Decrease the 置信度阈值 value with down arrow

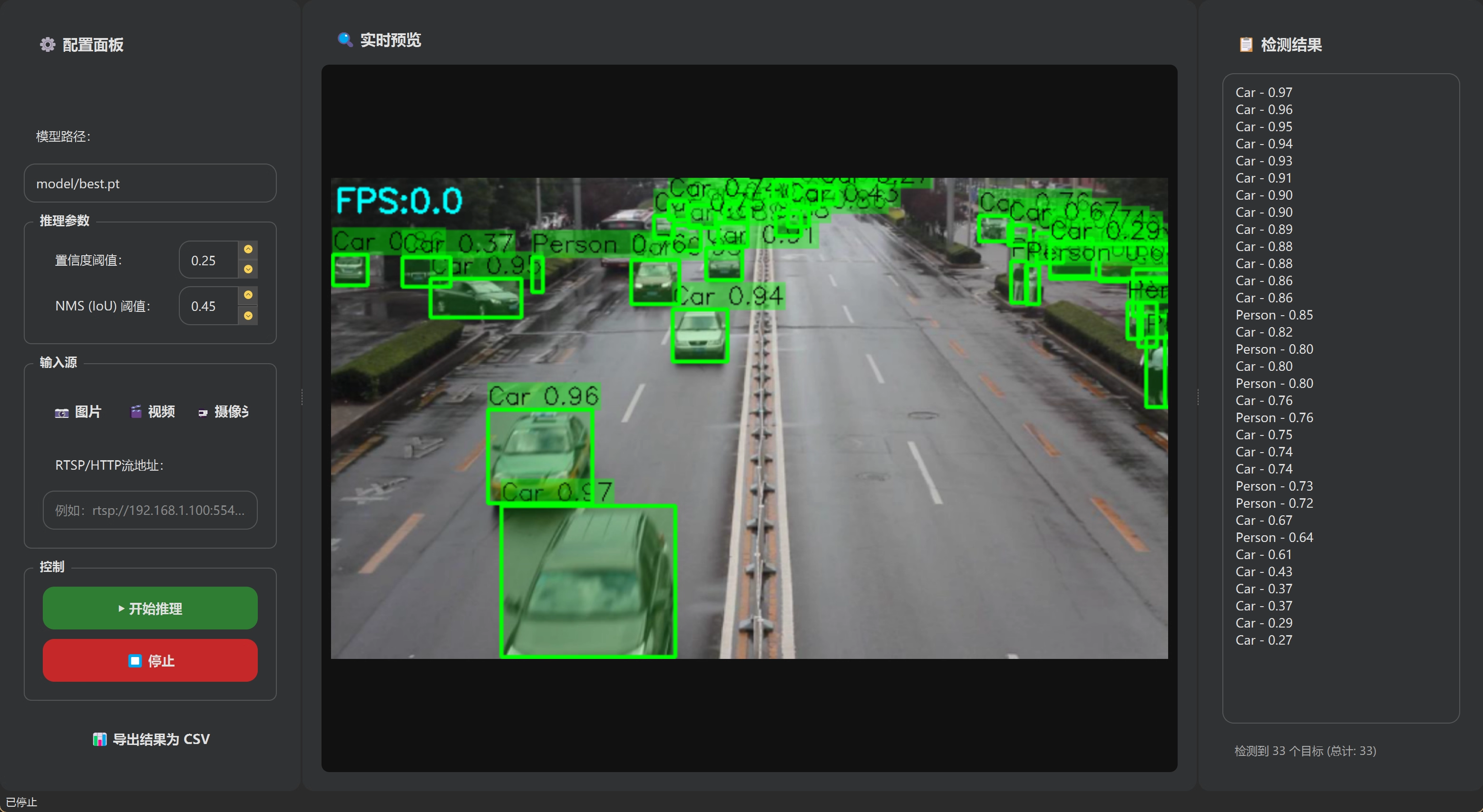[x=248, y=269]
